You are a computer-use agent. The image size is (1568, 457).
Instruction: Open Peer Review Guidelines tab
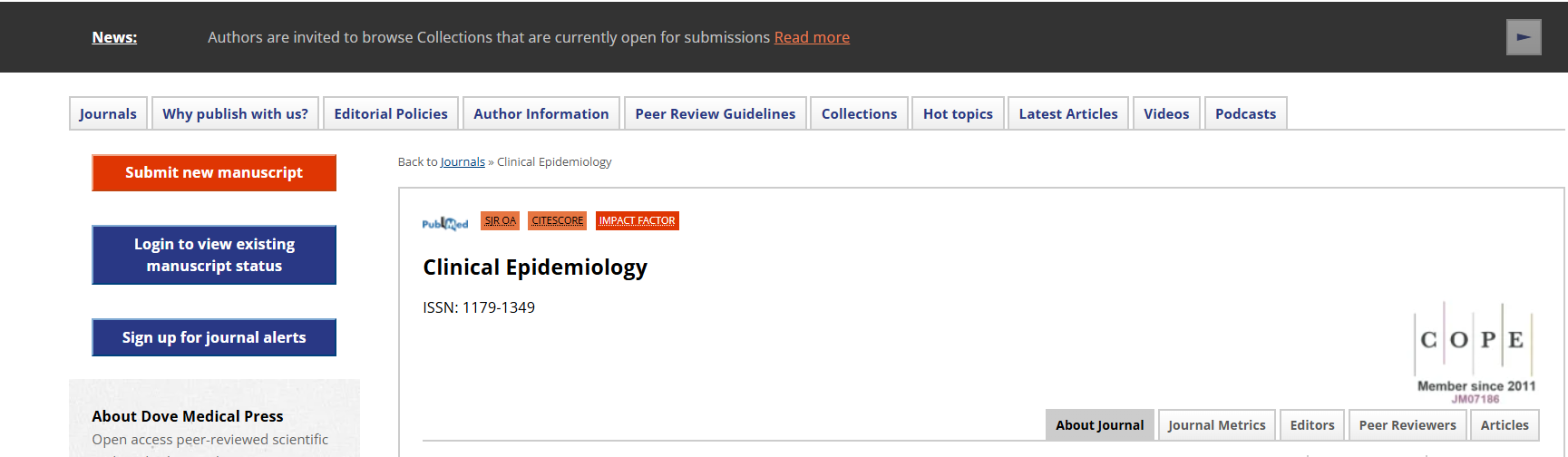tap(716, 113)
